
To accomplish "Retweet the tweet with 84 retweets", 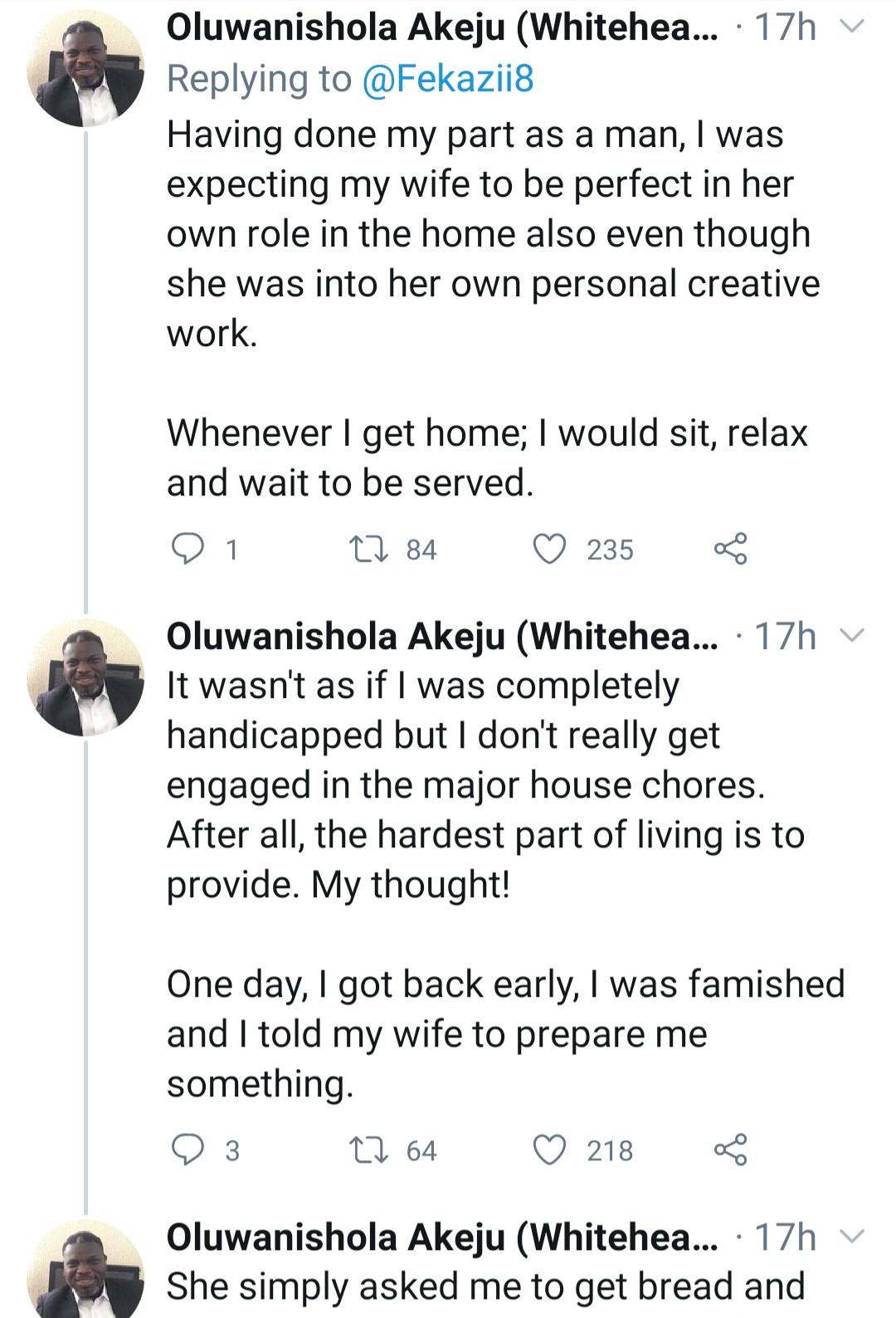I will point(367,549).
